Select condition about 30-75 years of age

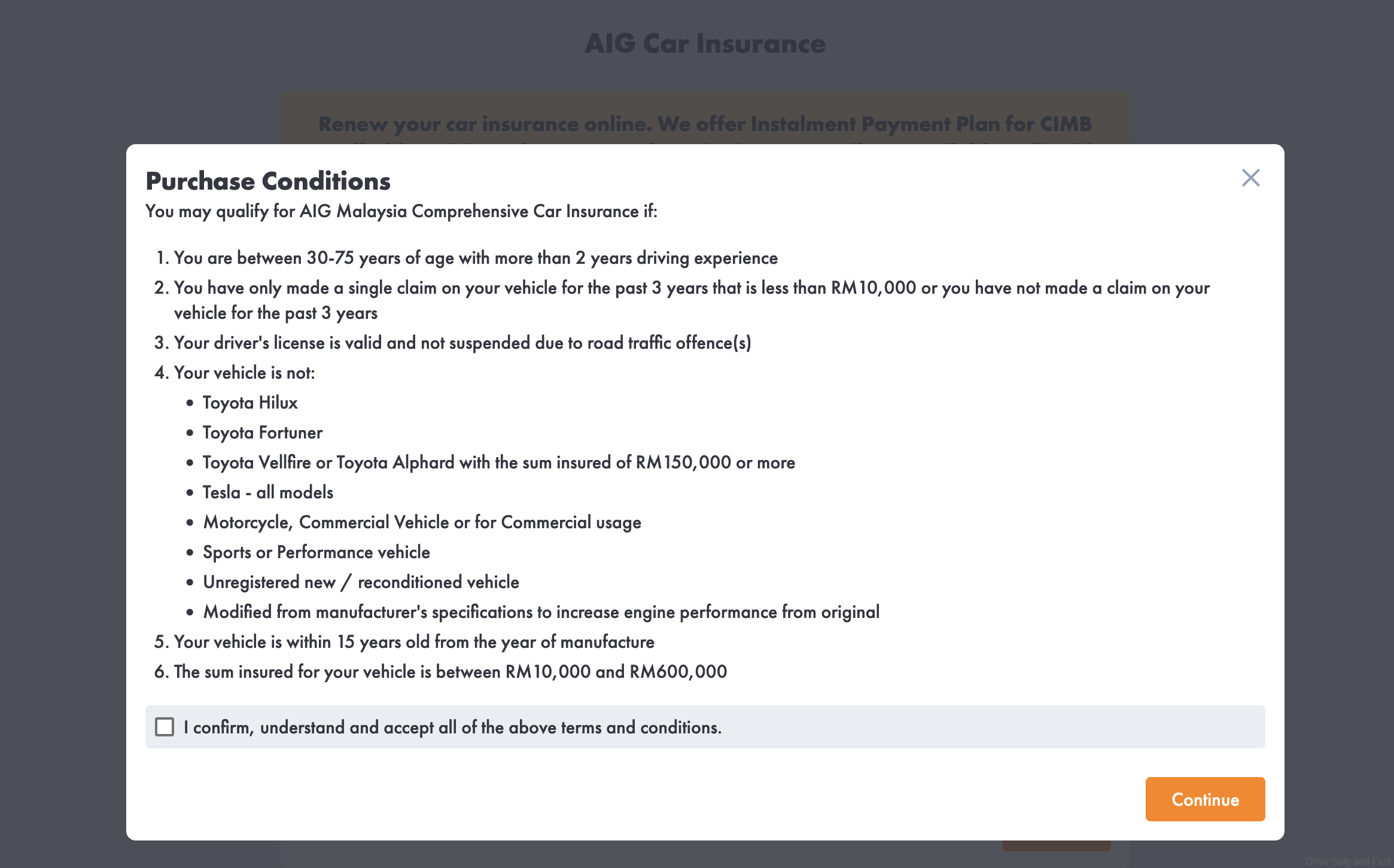click(x=476, y=258)
